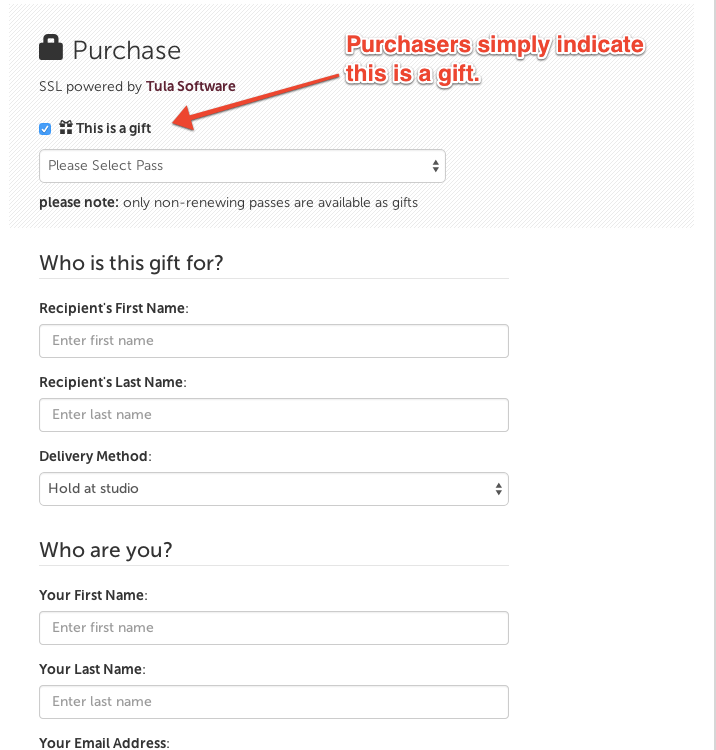Image resolution: width=716 pixels, height=750 pixels.
Task: Open the Delivery Method dropdown
Action: 274,489
